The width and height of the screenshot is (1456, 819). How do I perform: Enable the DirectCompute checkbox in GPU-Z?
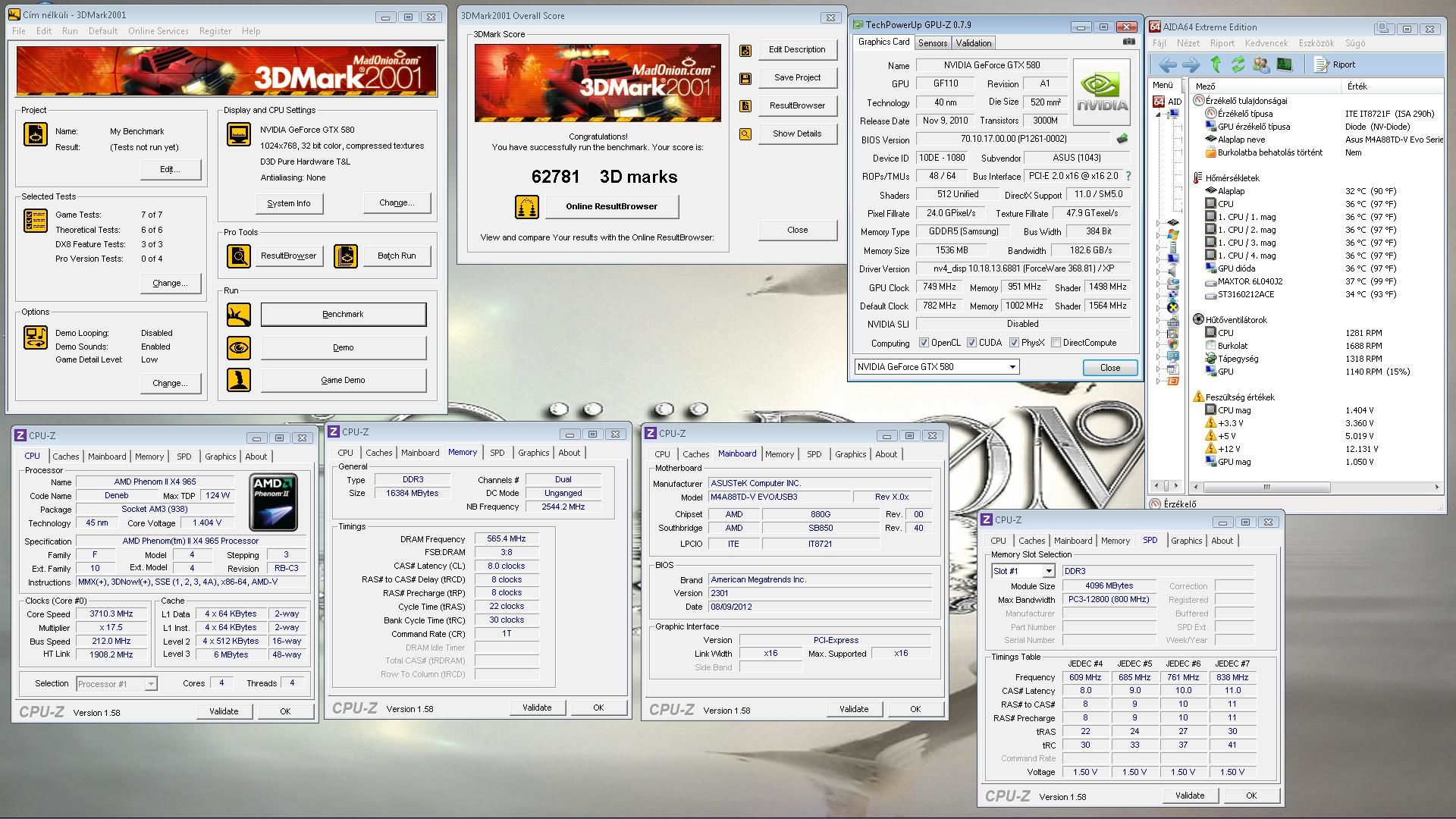click(x=1056, y=343)
